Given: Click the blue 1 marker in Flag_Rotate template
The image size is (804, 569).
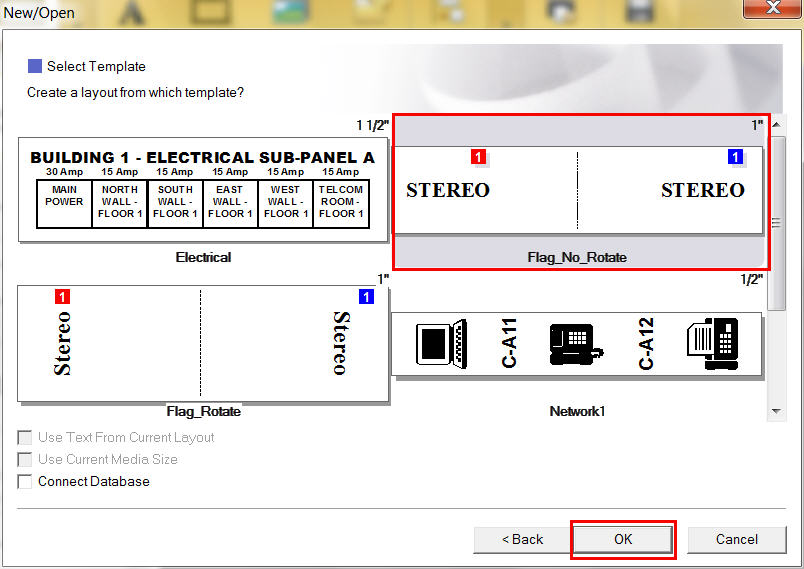Looking at the screenshot, I should [366, 297].
